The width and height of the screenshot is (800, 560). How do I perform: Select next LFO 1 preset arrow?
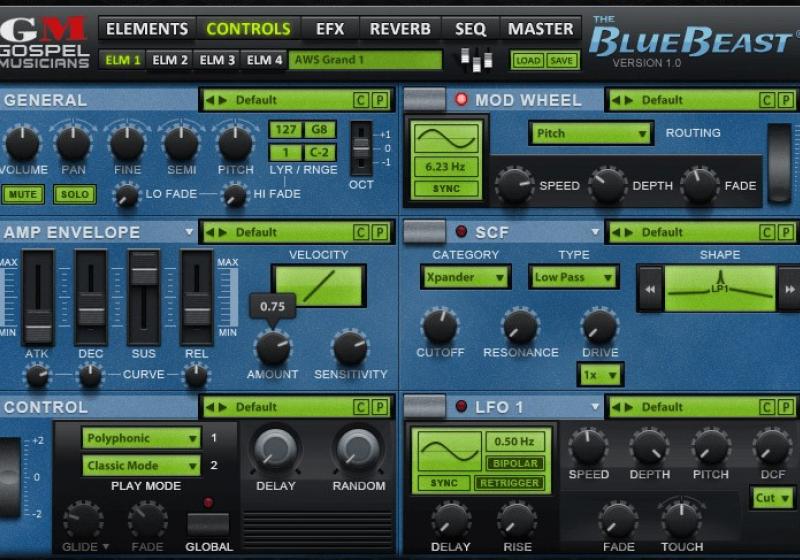(x=629, y=407)
